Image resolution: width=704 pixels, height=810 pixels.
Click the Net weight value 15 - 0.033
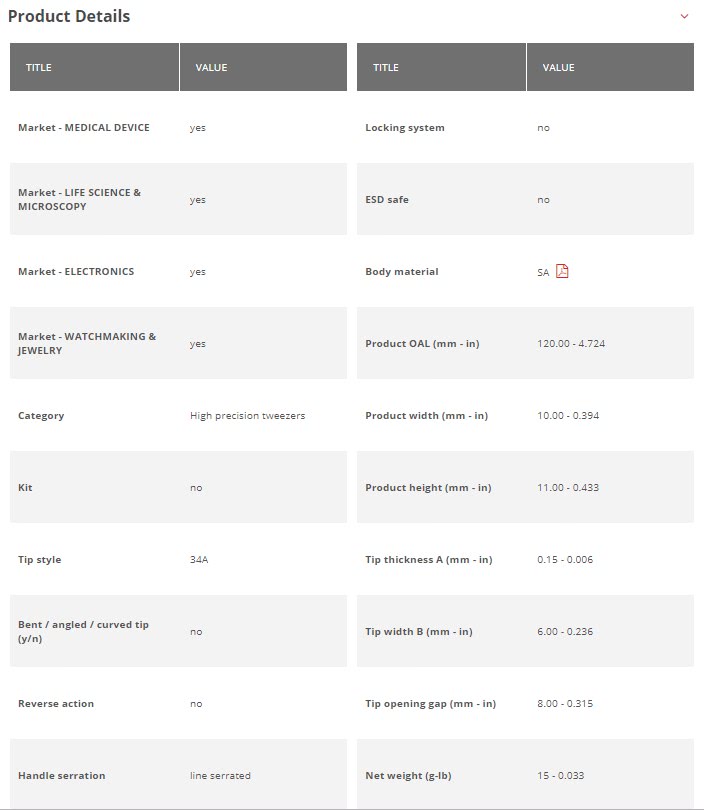click(561, 775)
